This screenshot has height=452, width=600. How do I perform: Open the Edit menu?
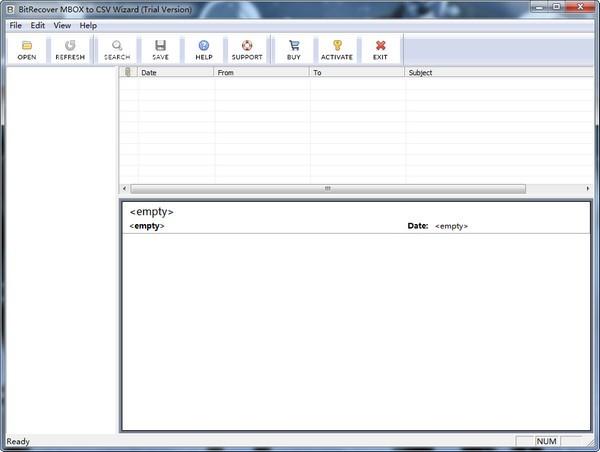(37, 25)
